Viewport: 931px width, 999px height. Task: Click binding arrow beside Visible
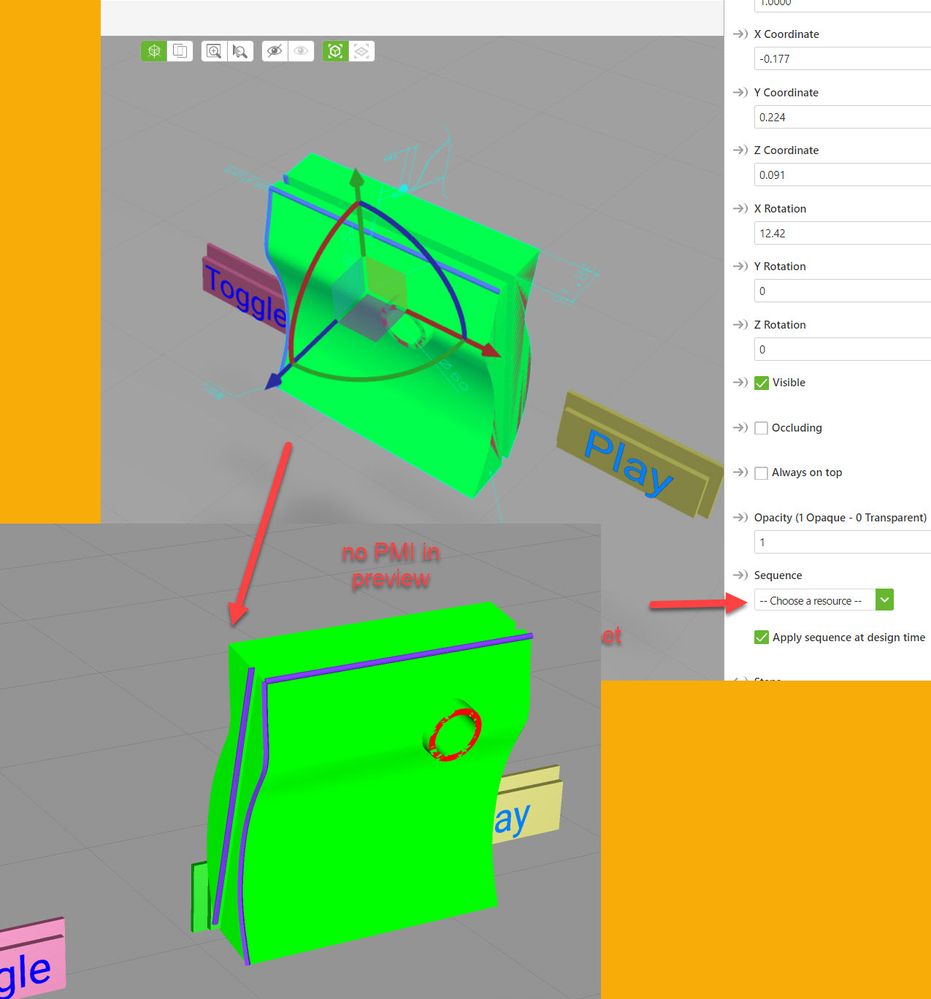click(x=740, y=382)
